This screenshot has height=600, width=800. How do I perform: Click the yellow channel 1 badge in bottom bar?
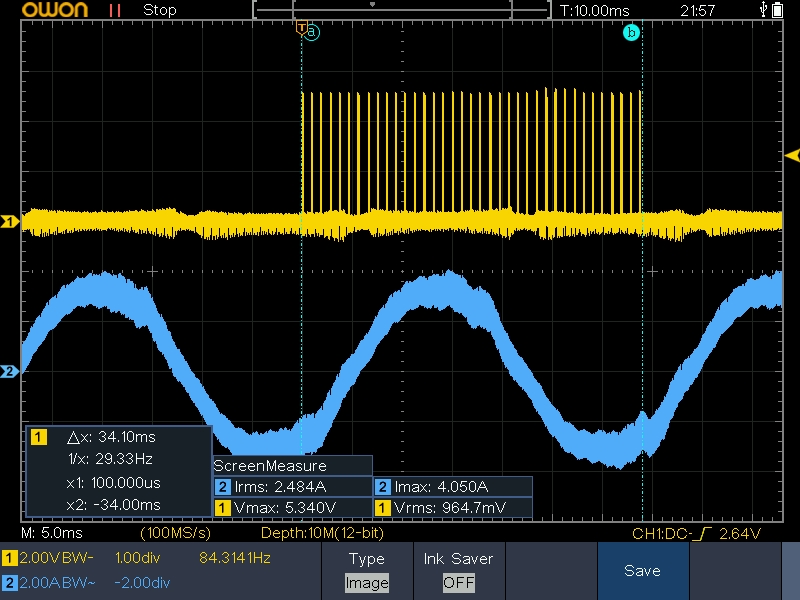pyautogui.click(x=9, y=558)
